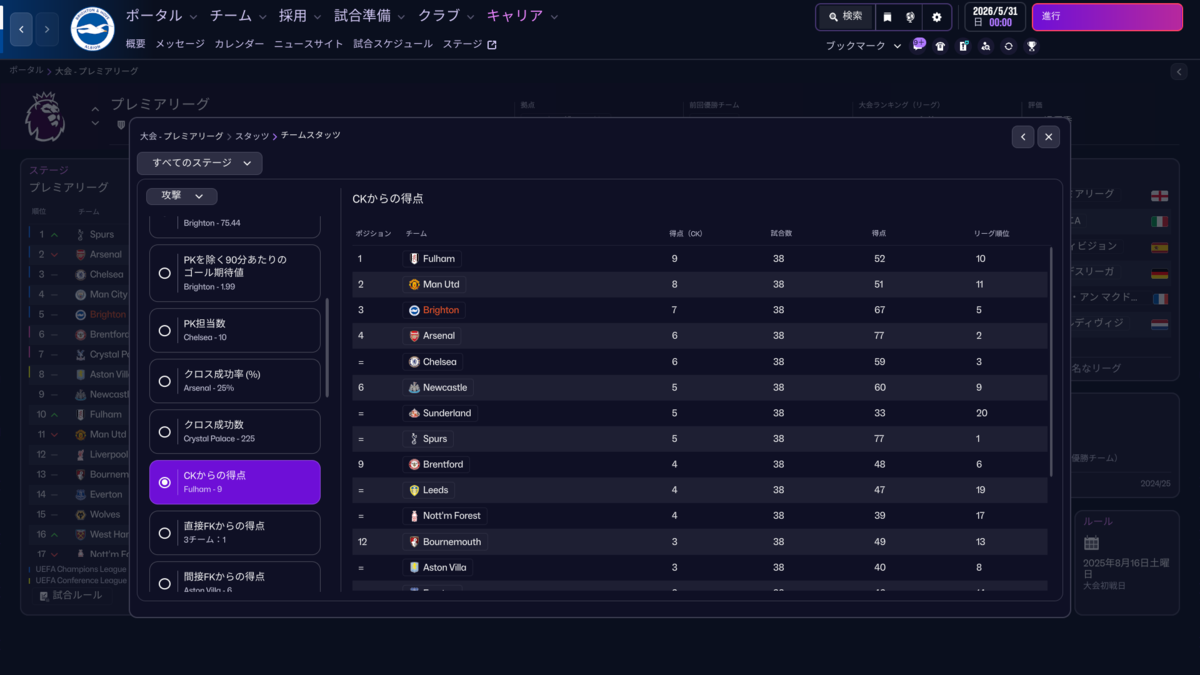The width and height of the screenshot is (1200, 675).
Task: Expand ポータル menu dropdown
Action: click(162, 16)
